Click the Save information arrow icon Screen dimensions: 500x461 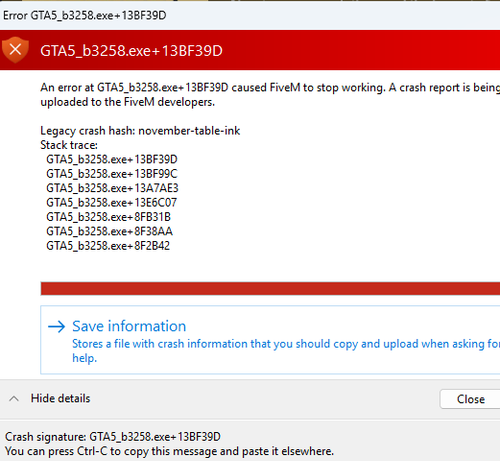[x=56, y=327]
